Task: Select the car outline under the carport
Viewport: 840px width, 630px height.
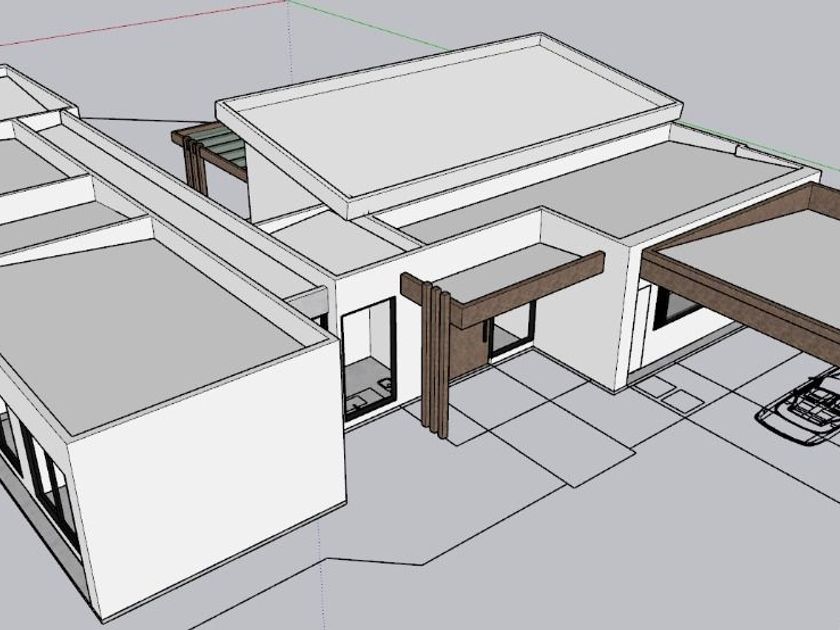Action: click(x=799, y=409)
